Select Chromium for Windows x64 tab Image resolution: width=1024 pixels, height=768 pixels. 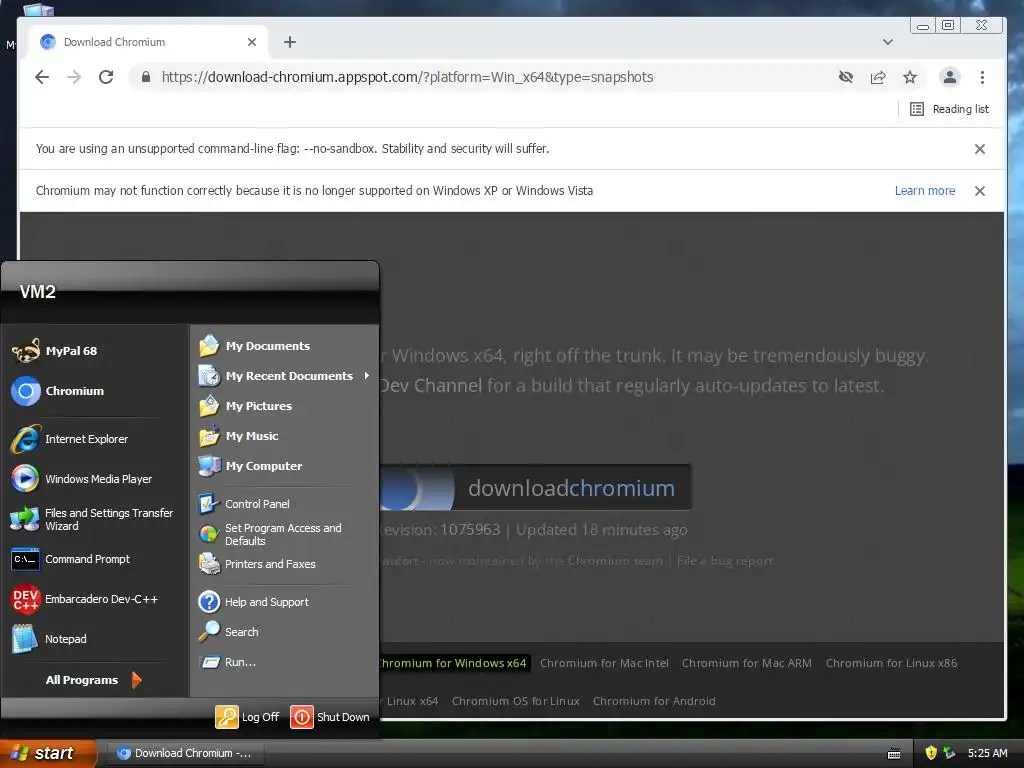point(453,663)
